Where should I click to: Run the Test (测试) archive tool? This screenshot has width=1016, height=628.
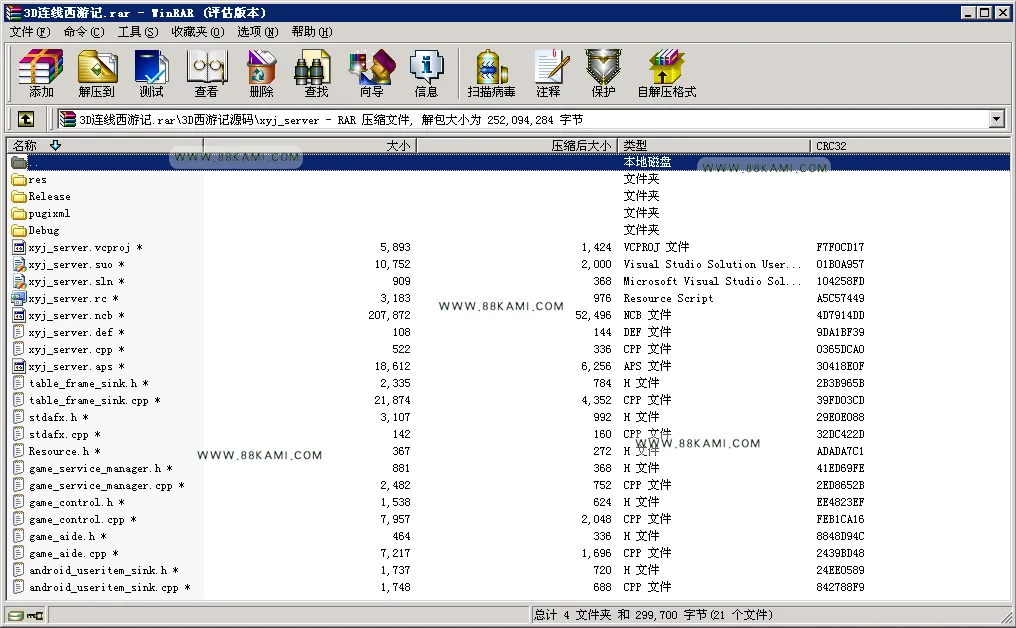[151, 73]
